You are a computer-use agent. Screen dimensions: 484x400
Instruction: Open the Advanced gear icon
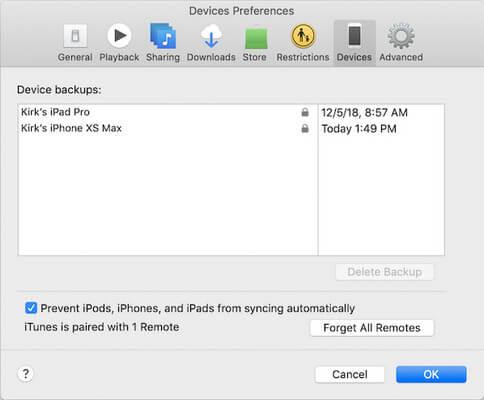[x=401, y=36]
